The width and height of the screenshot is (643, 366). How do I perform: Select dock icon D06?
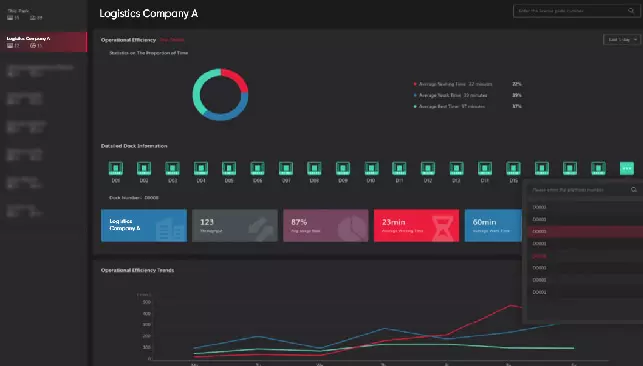point(258,168)
